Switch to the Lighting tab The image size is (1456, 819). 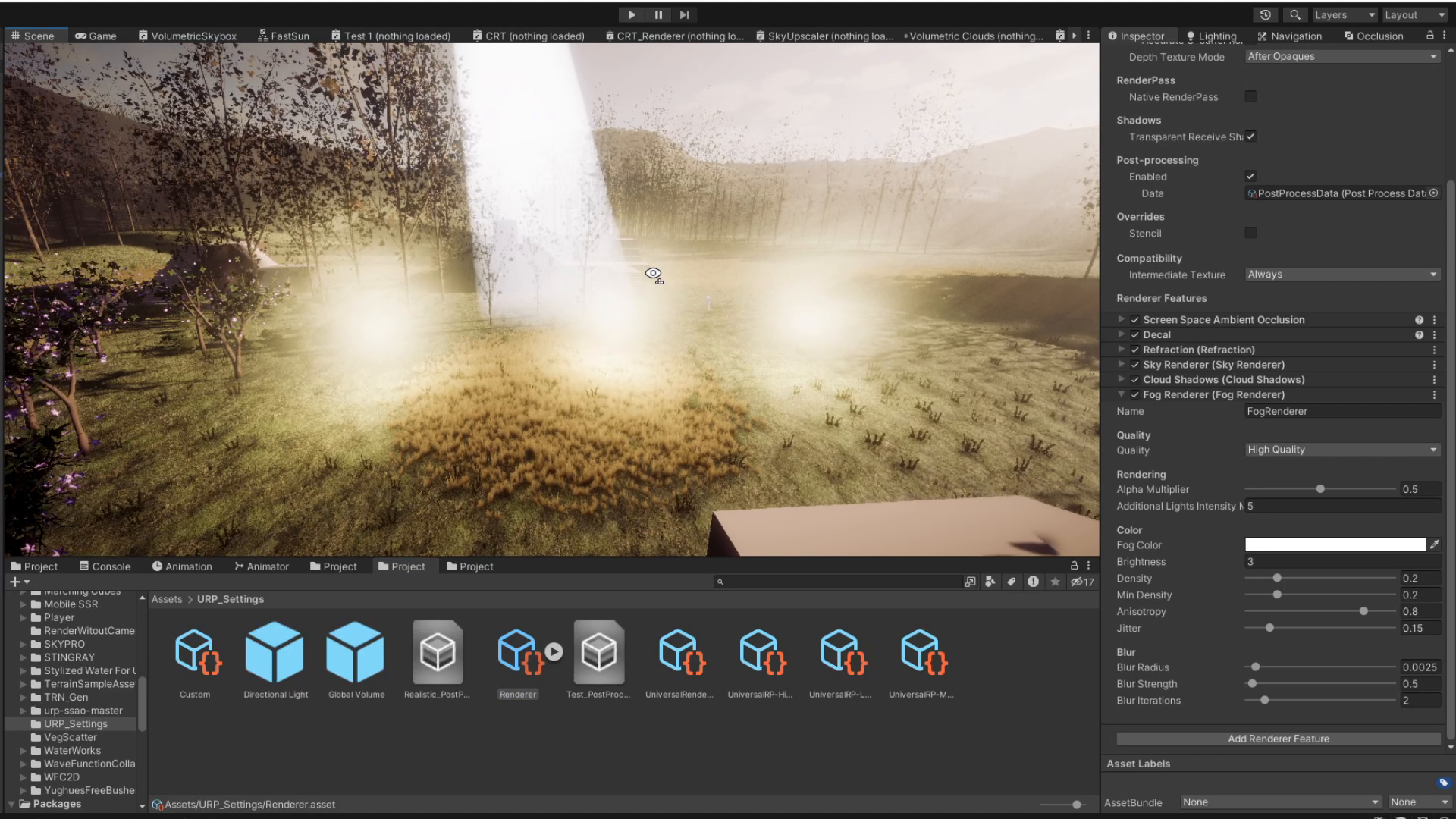click(1211, 36)
